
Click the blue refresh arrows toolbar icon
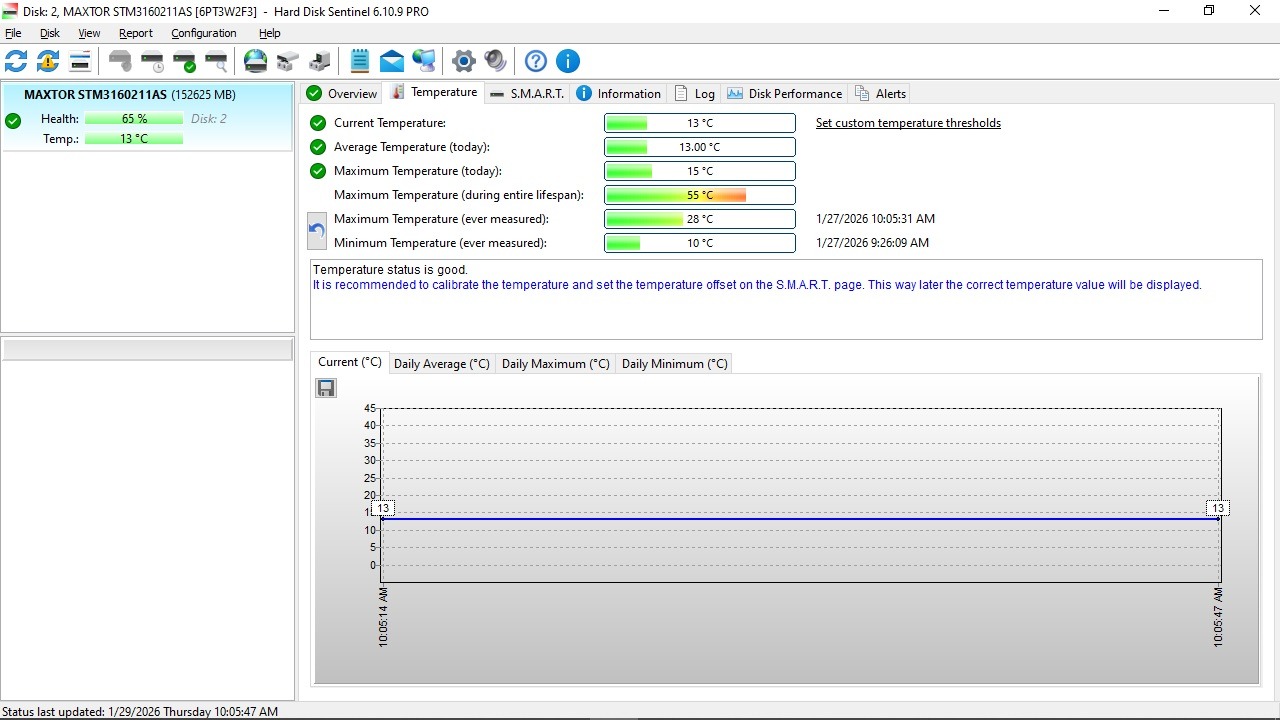[16, 61]
